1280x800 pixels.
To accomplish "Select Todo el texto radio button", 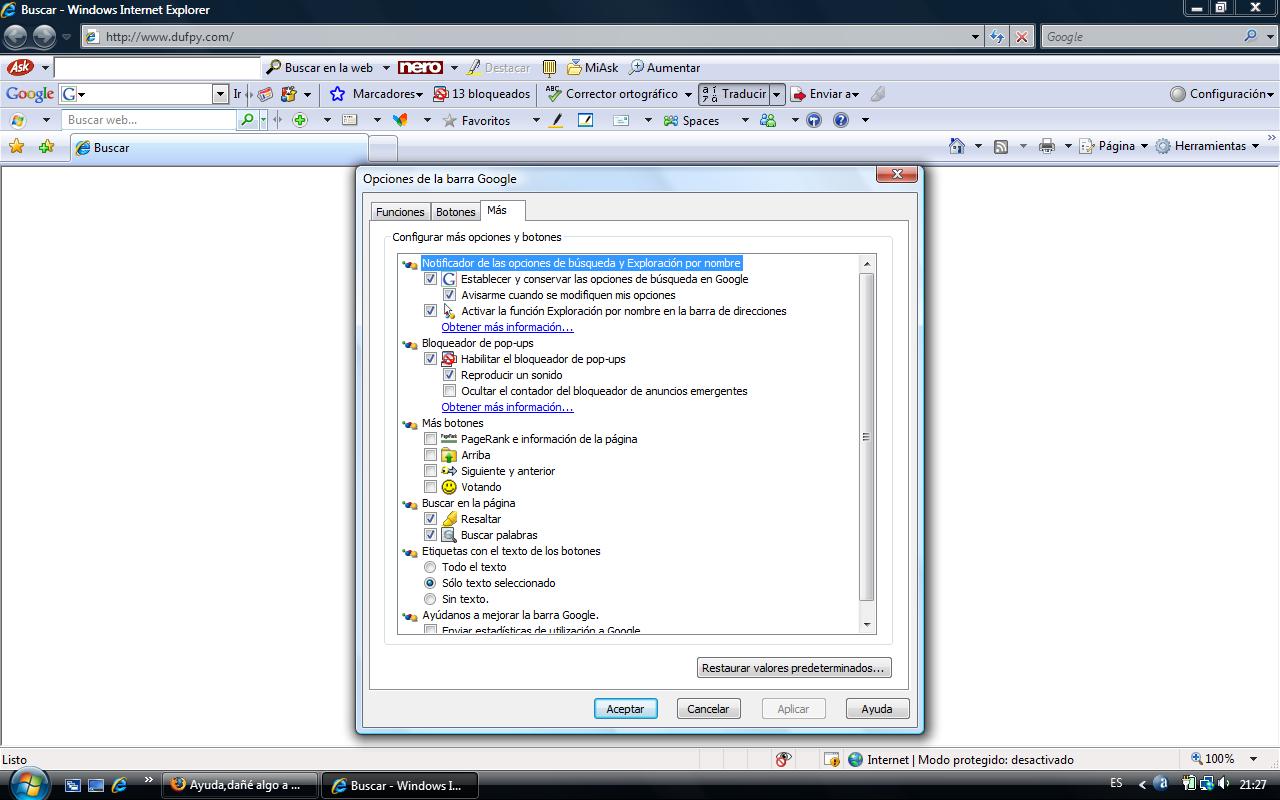I will (431, 567).
